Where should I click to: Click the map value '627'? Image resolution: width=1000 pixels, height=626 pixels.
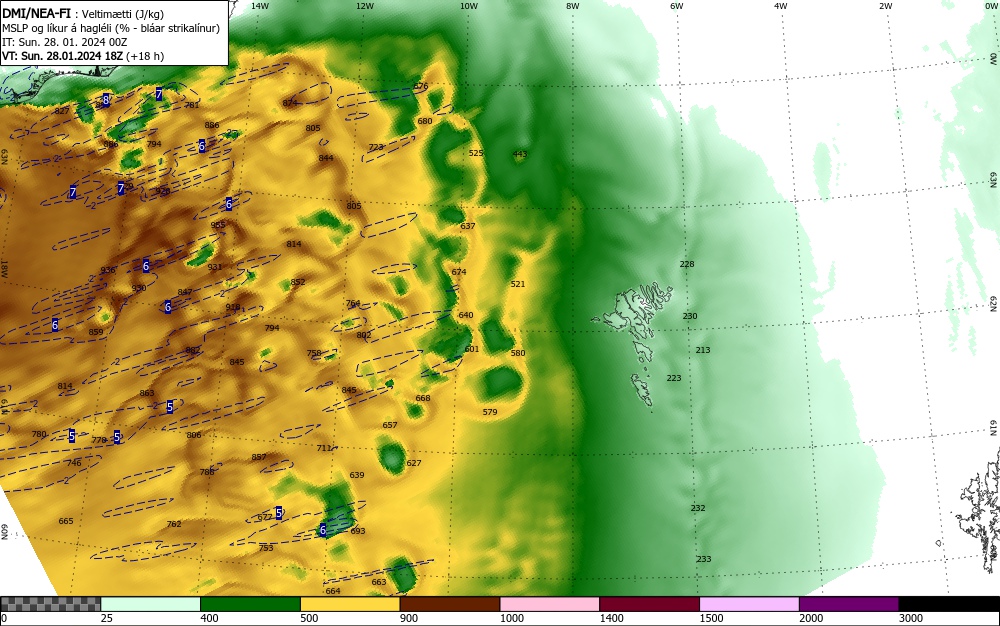pyautogui.click(x=414, y=463)
